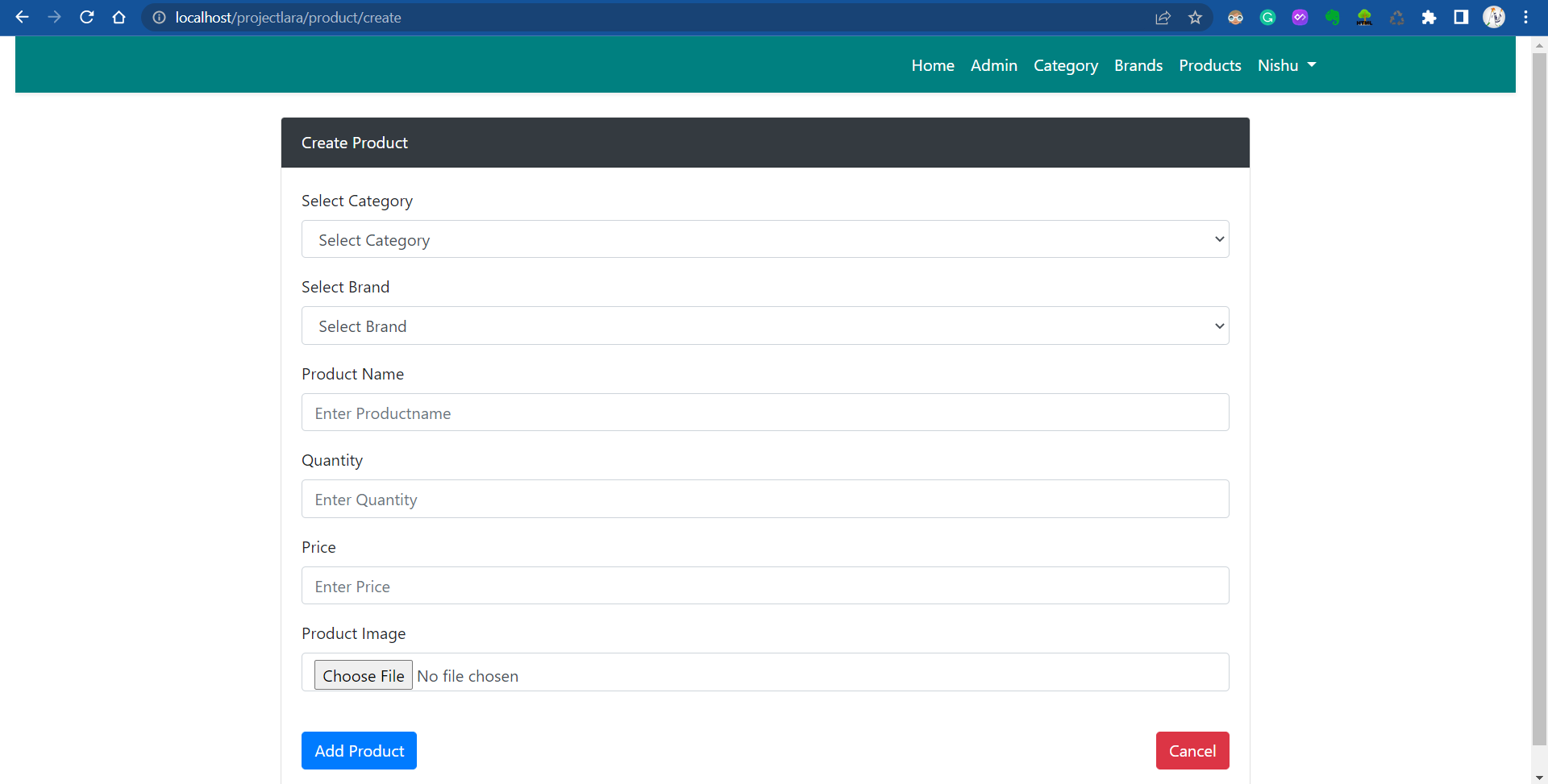The image size is (1548, 784).
Task: Click the page reload icon
Action: [x=87, y=17]
